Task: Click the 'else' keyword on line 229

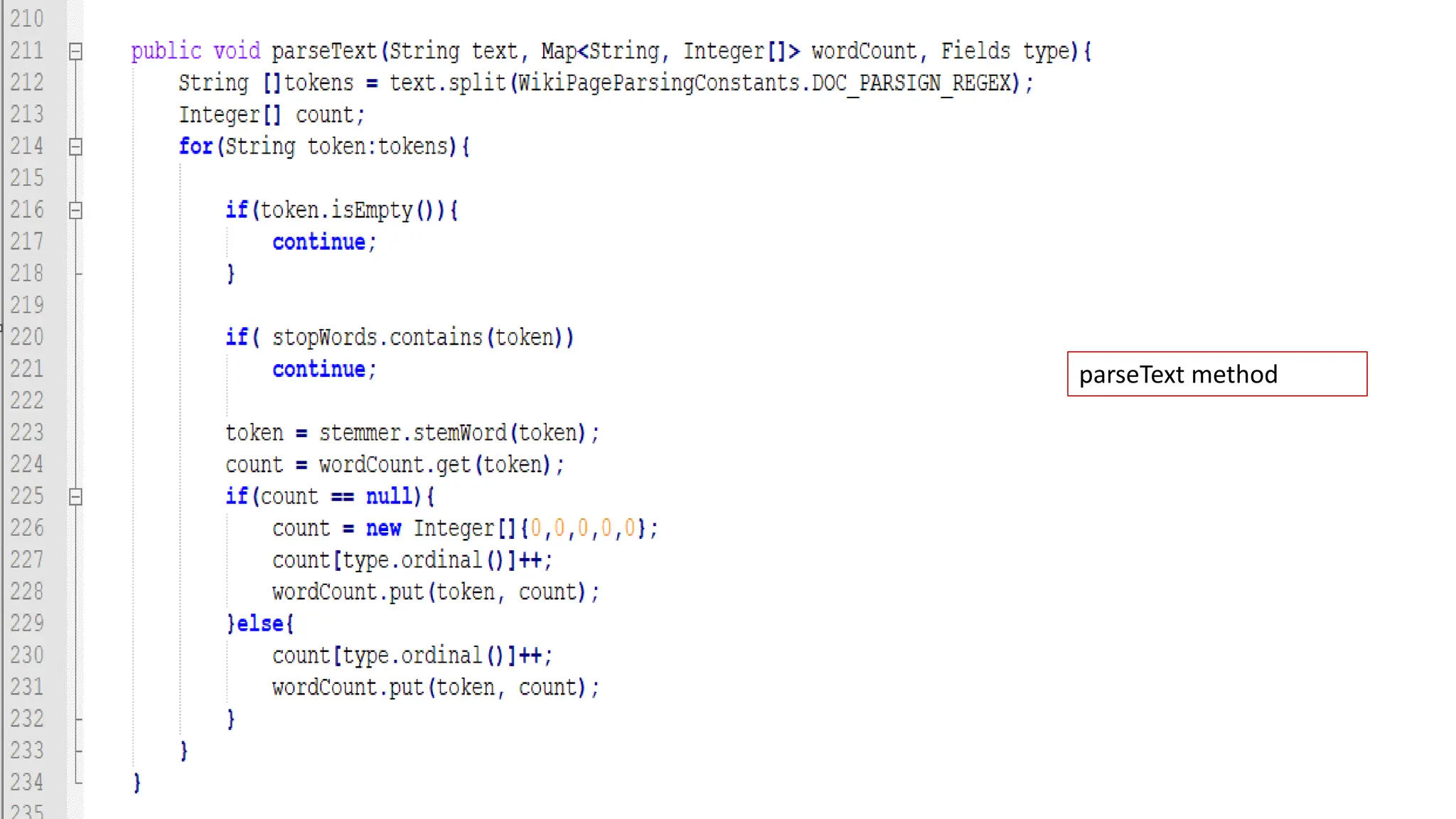Action: pyautogui.click(x=260, y=623)
